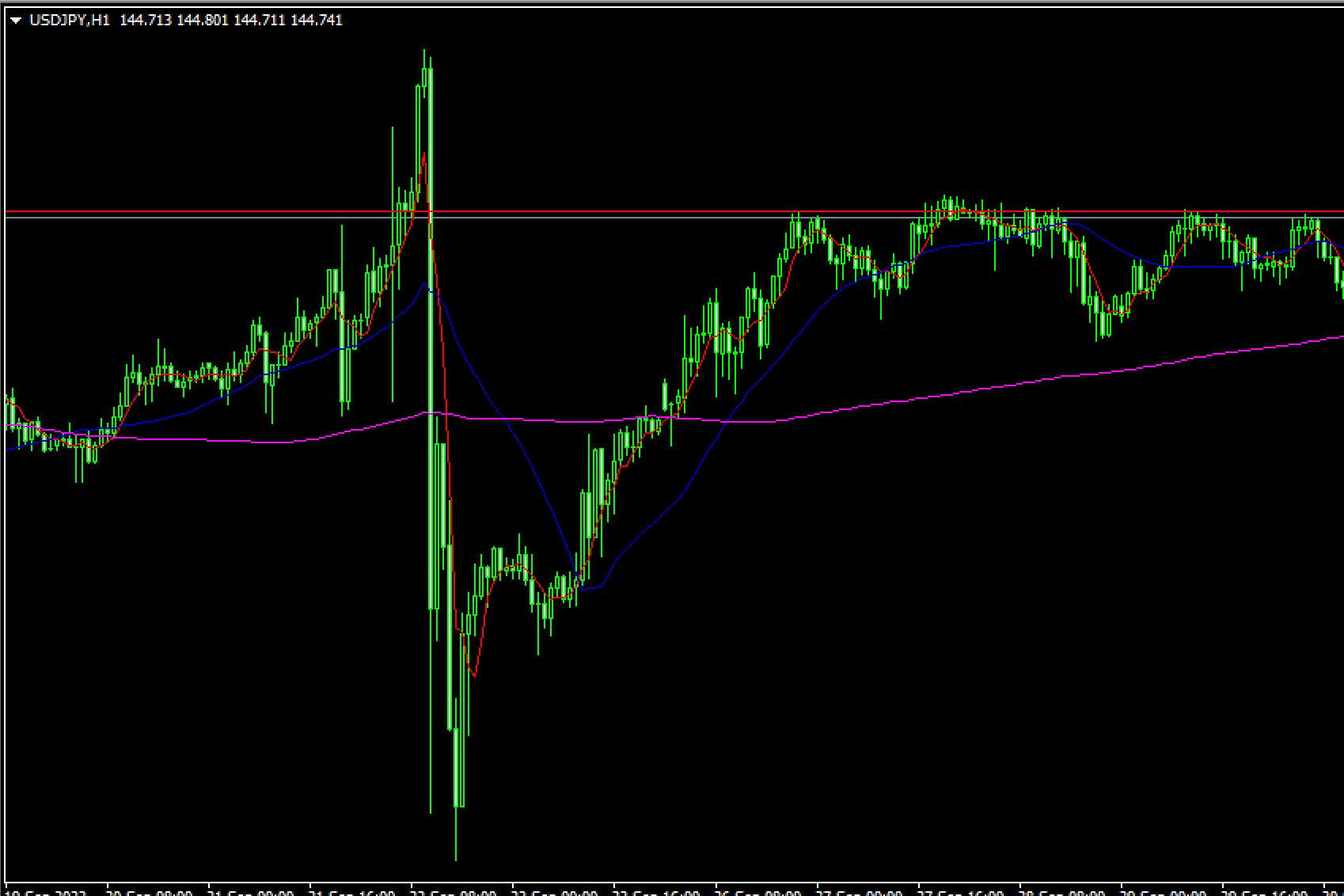Click the rightmost end of magenta average line
1344x896 pixels.
[1341, 337]
